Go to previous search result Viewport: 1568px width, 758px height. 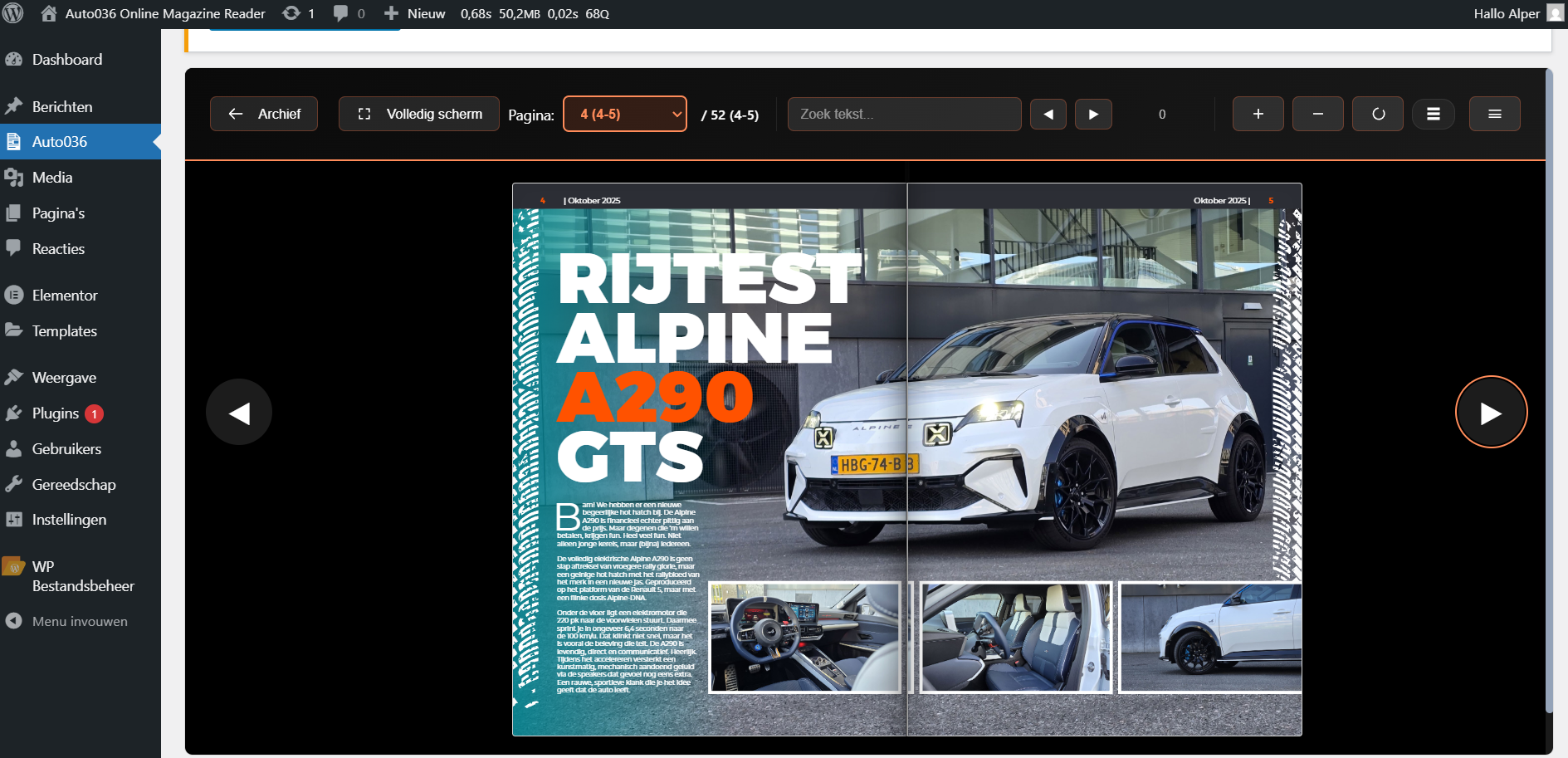1048,114
